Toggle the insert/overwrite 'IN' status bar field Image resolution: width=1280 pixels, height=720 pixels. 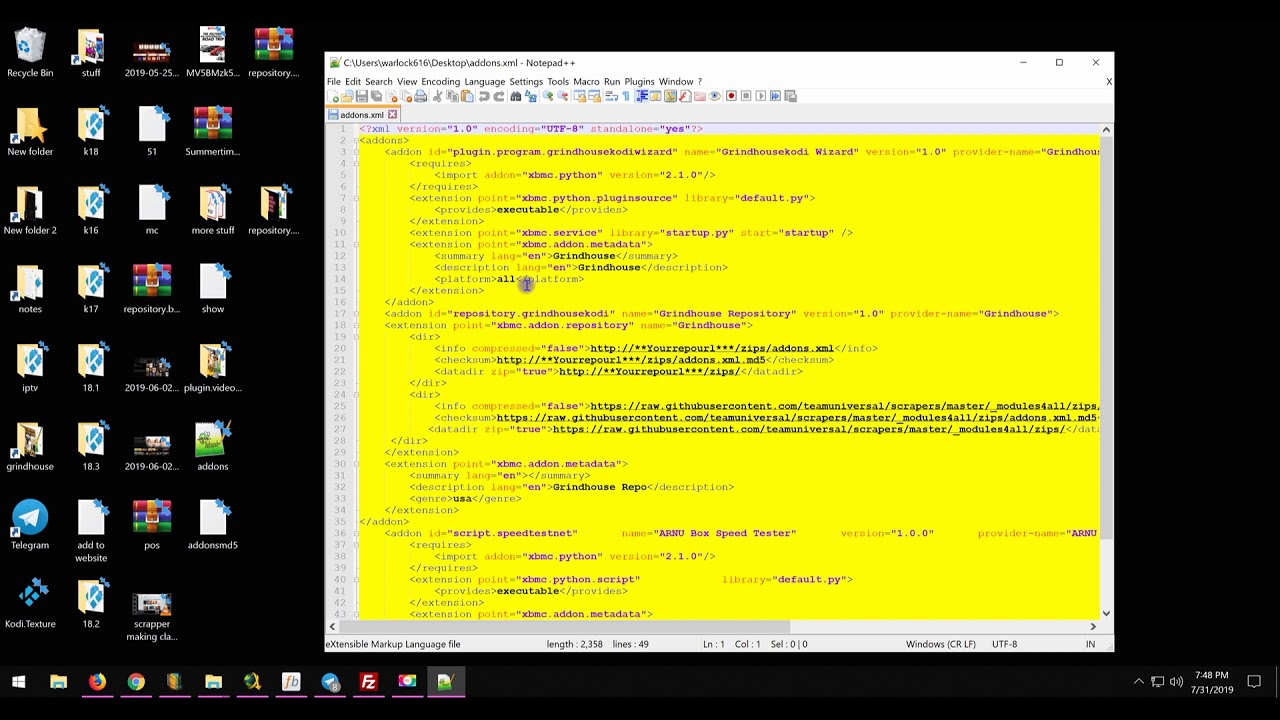[1091, 644]
